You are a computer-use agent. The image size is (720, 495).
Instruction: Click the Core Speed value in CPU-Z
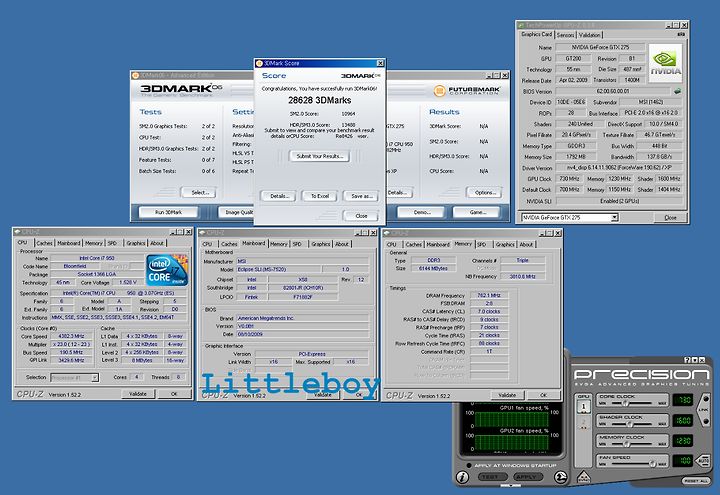point(72,336)
